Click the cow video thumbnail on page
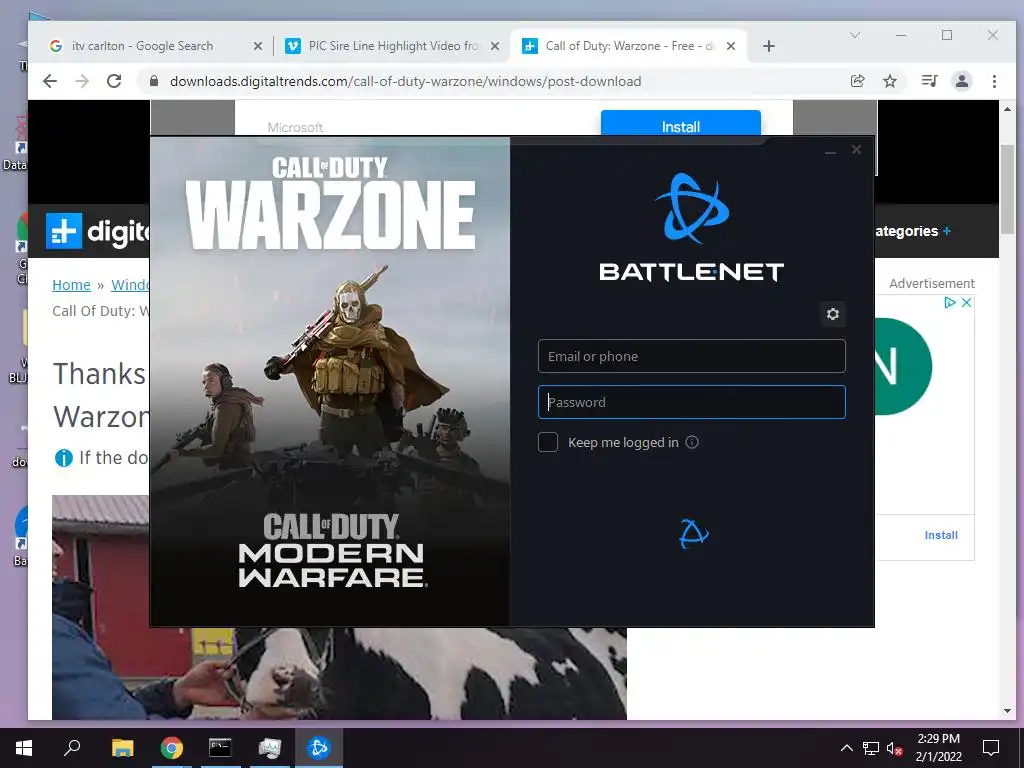The image size is (1024, 768). click(x=339, y=673)
